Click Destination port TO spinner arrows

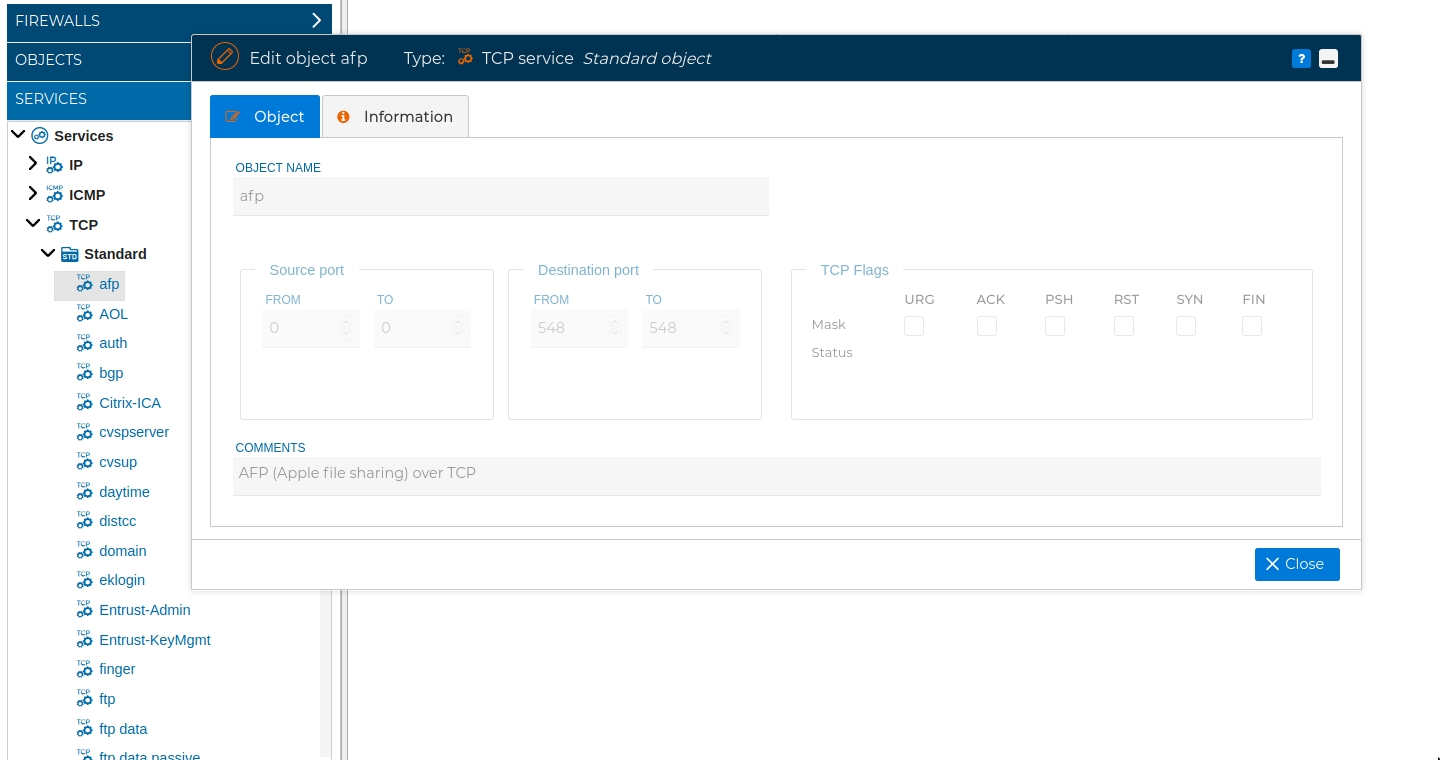726,327
